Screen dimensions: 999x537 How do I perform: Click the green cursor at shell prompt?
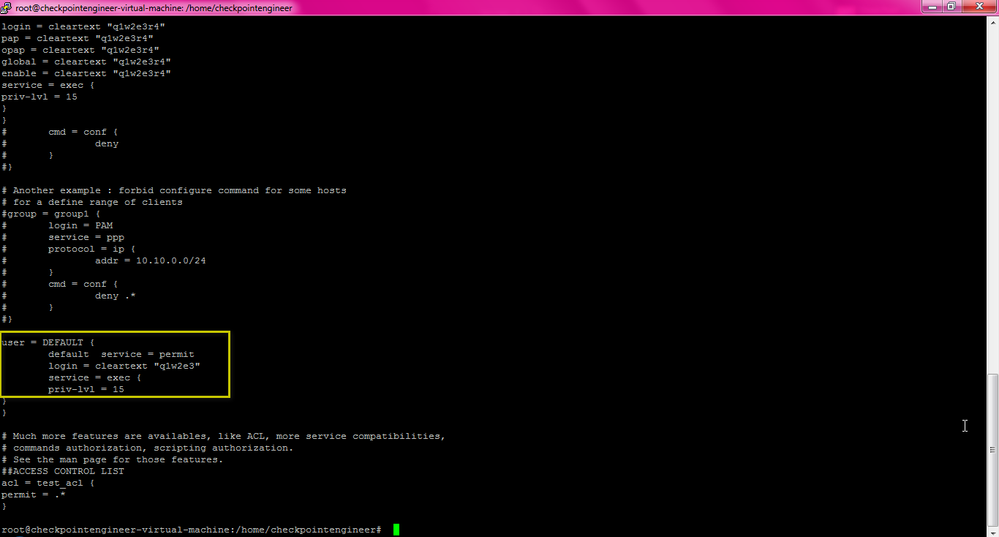tap(396, 529)
